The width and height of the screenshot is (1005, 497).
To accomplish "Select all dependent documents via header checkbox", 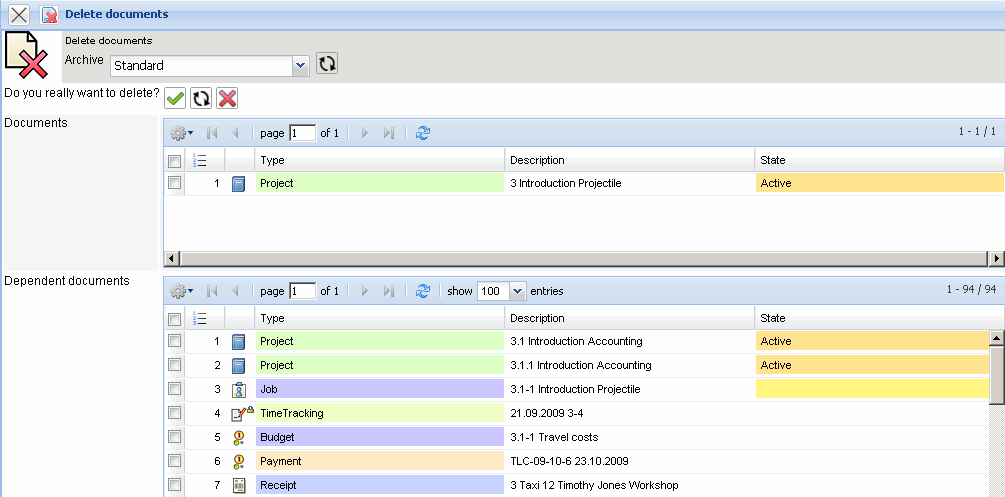I will click(x=175, y=319).
